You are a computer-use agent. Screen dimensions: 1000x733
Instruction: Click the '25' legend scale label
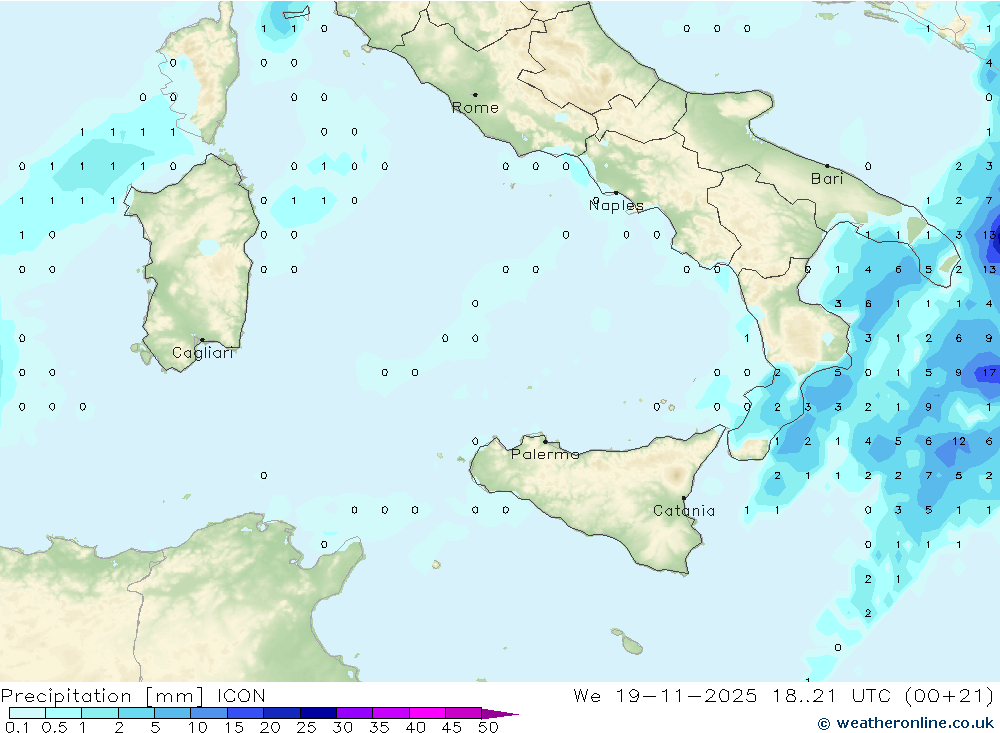click(306, 727)
